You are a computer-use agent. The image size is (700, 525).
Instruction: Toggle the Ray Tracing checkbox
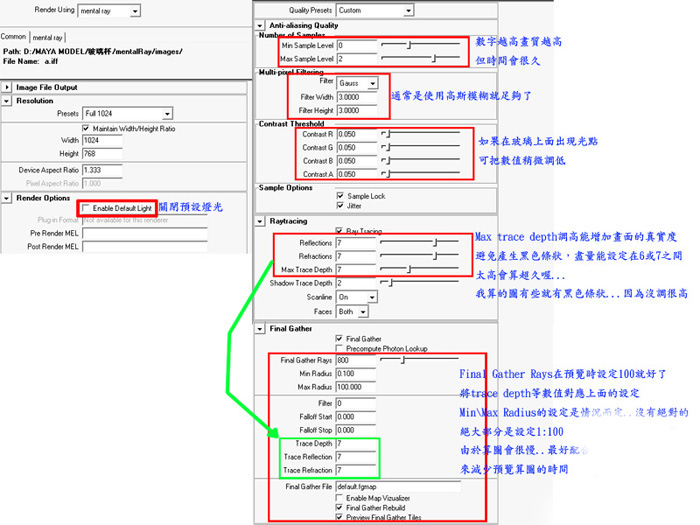point(339,231)
